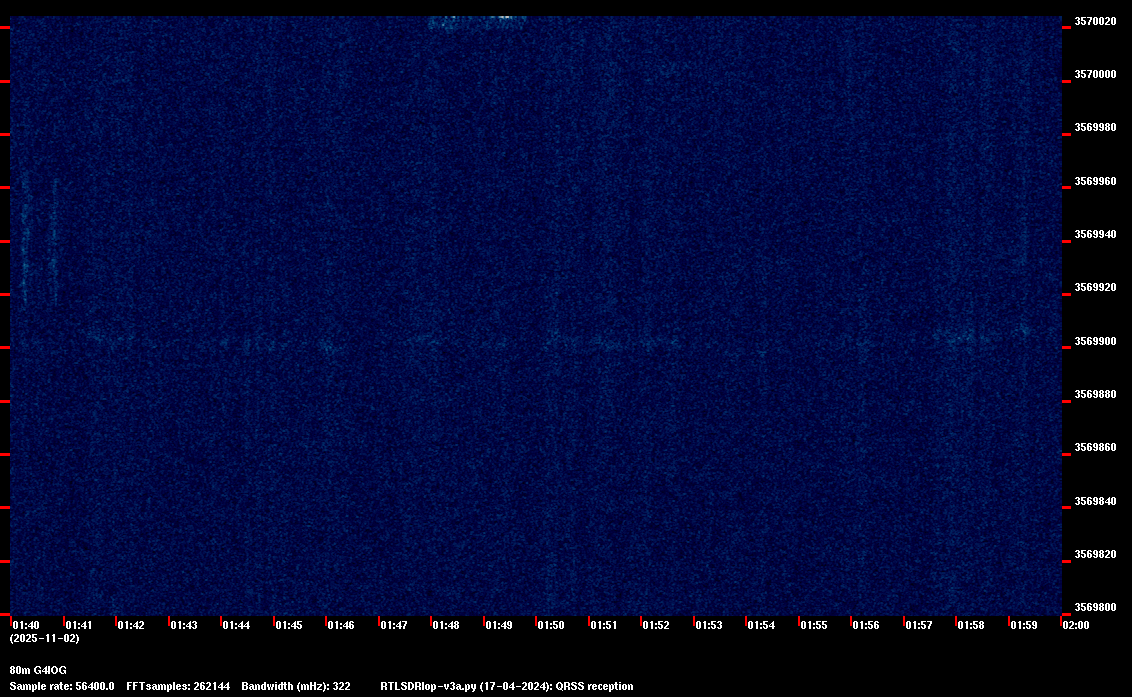Click the 01:53 time axis label

[x=708, y=625]
